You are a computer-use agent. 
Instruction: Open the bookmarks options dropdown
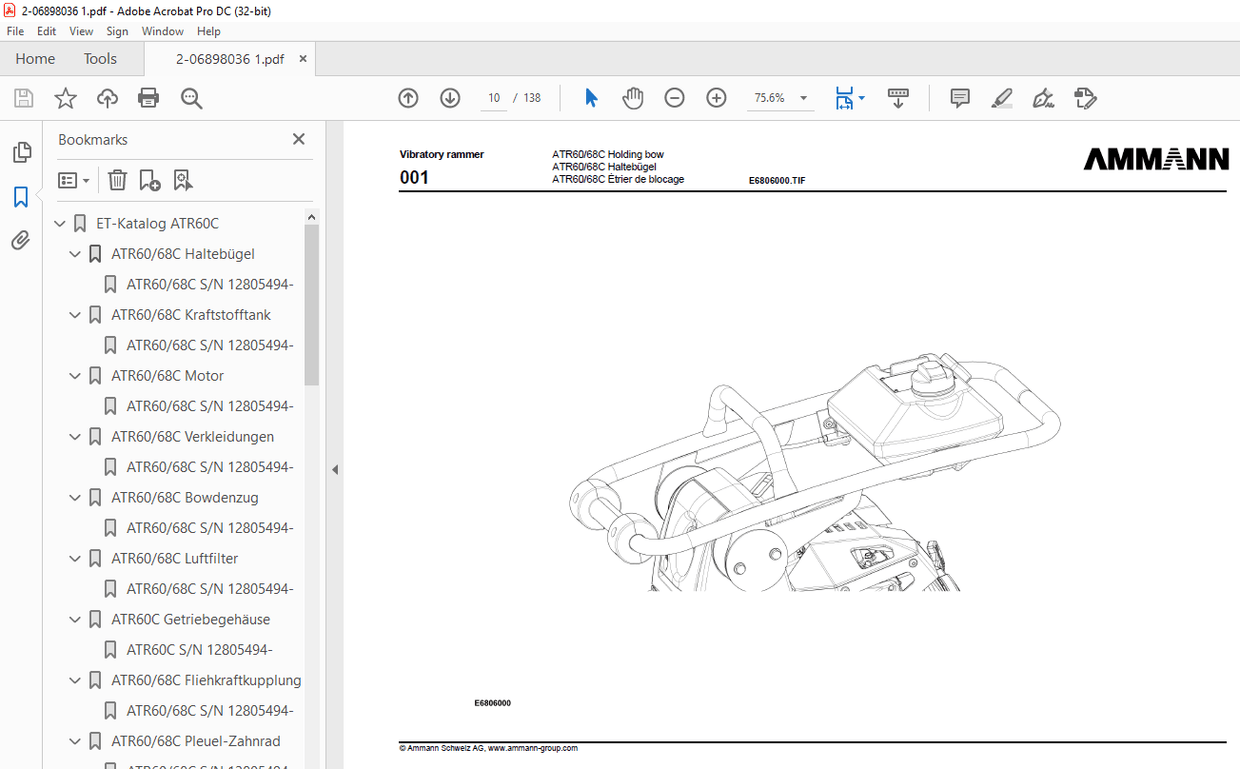pyautogui.click(x=73, y=180)
